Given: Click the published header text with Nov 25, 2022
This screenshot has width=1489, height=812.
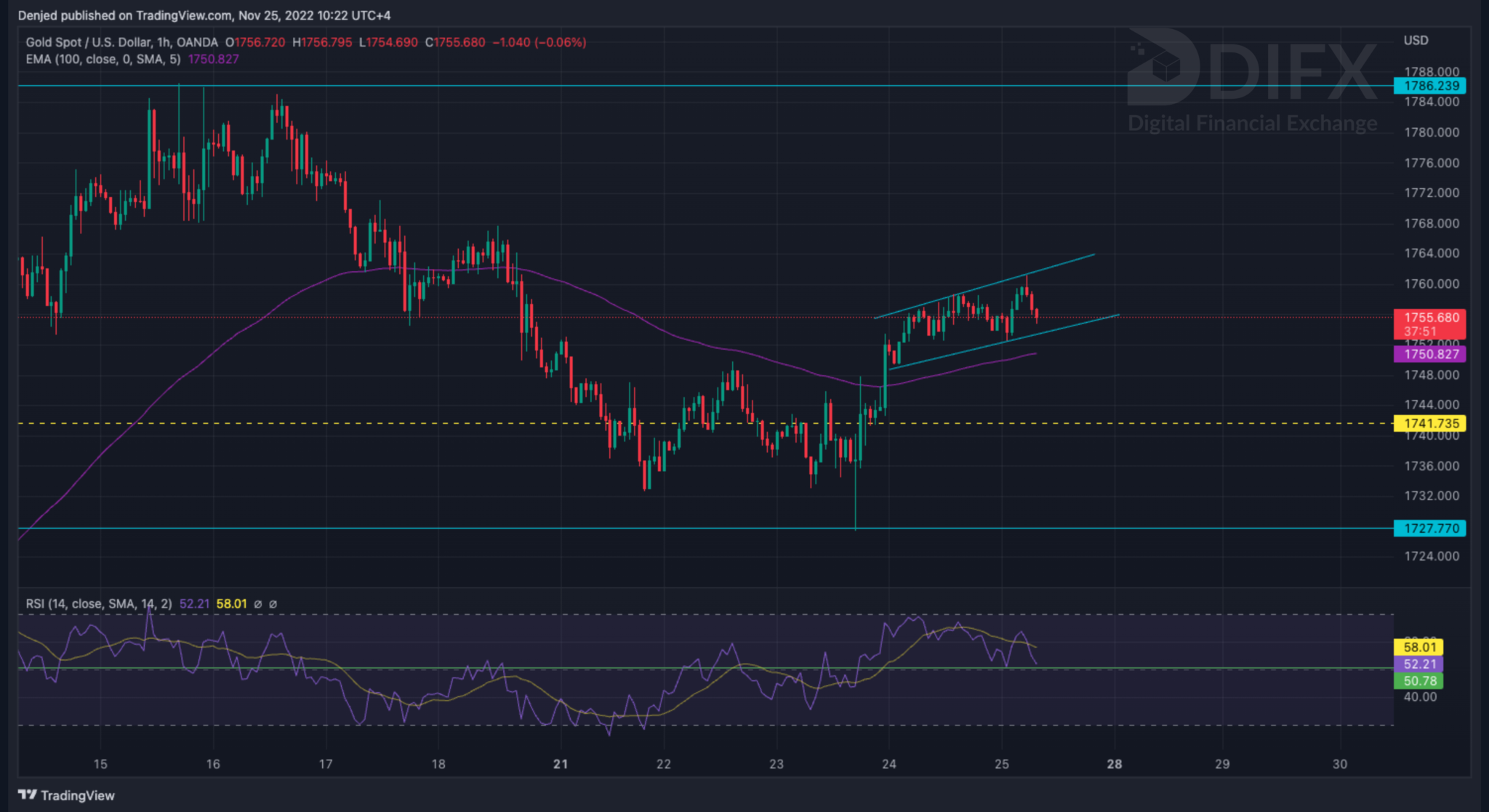Looking at the screenshot, I should click(204, 15).
